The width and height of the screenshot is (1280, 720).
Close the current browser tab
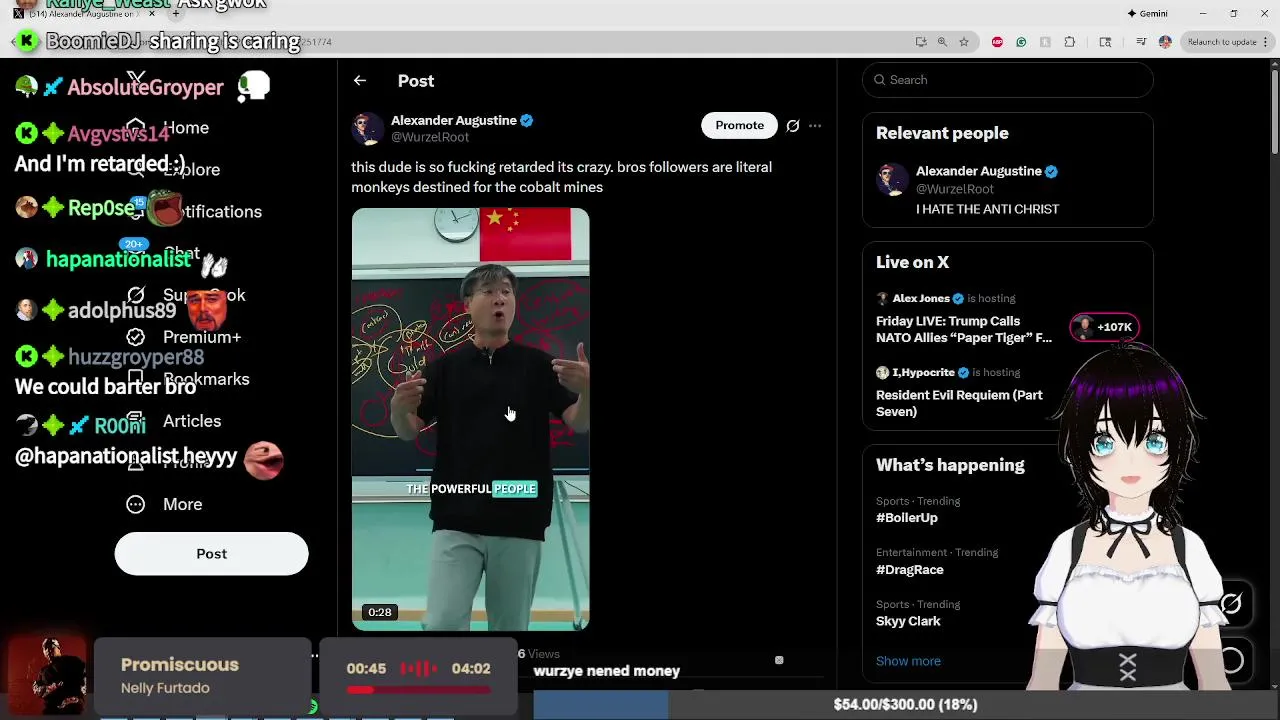tap(152, 13)
